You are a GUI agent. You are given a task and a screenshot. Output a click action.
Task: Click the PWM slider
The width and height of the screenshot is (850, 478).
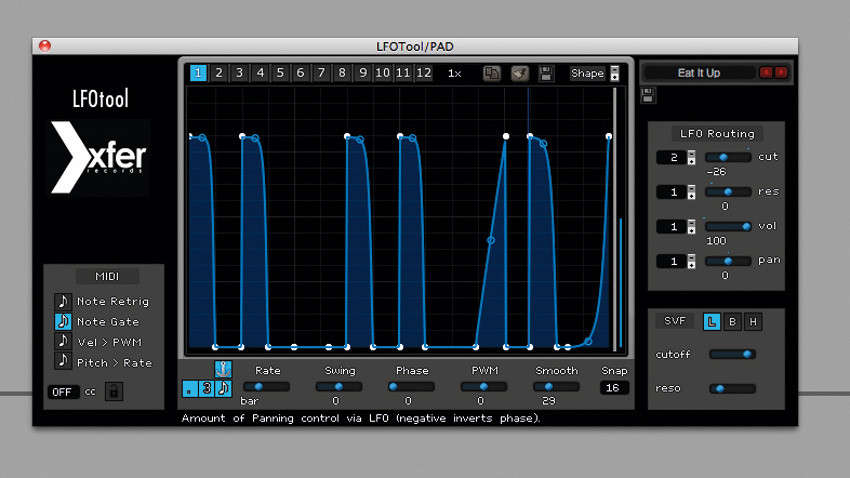[484, 387]
